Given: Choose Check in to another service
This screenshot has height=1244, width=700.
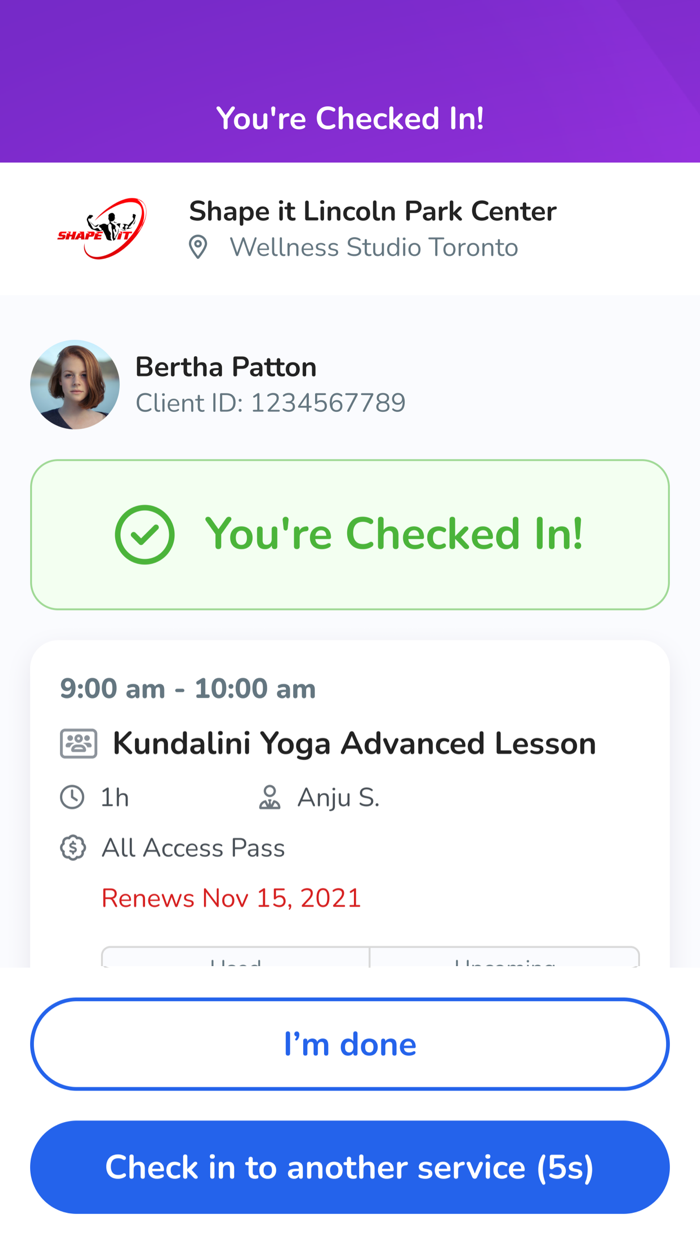Looking at the screenshot, I should [x=349, y=1167].
